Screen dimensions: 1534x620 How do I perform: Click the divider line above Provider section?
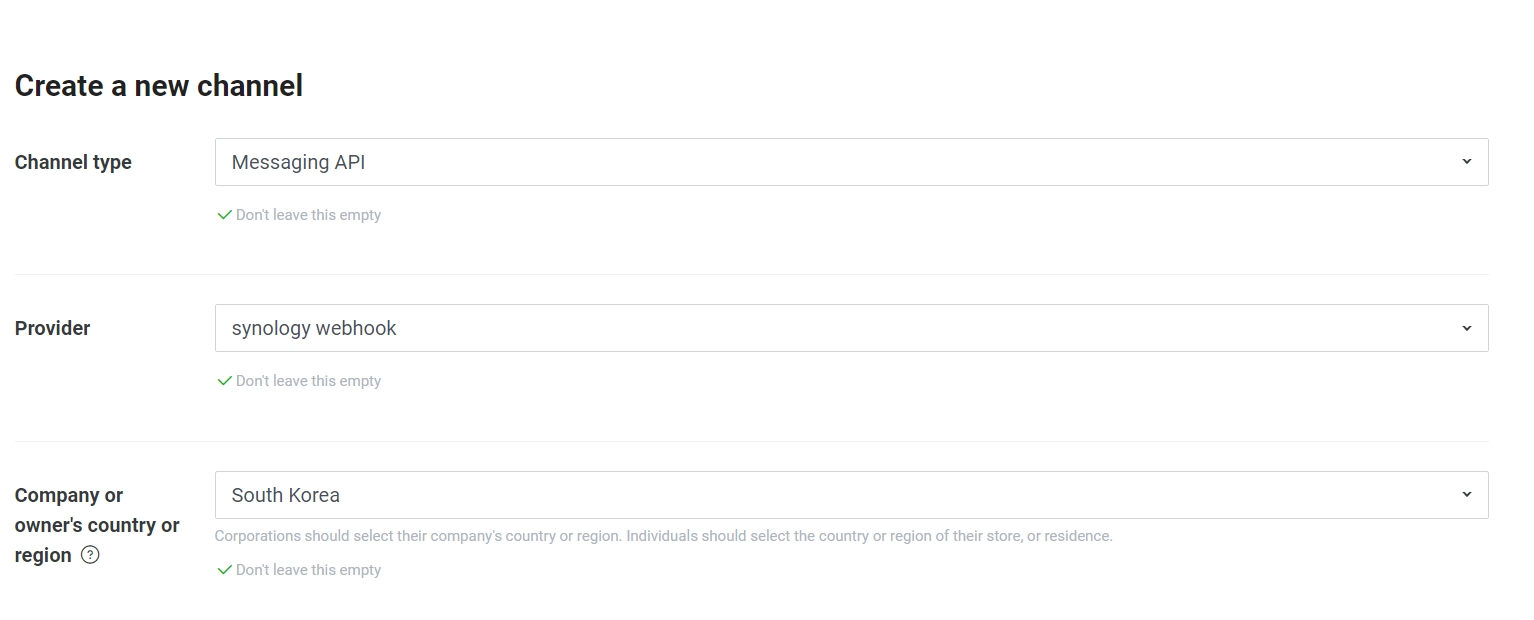[x=751, y=274]
